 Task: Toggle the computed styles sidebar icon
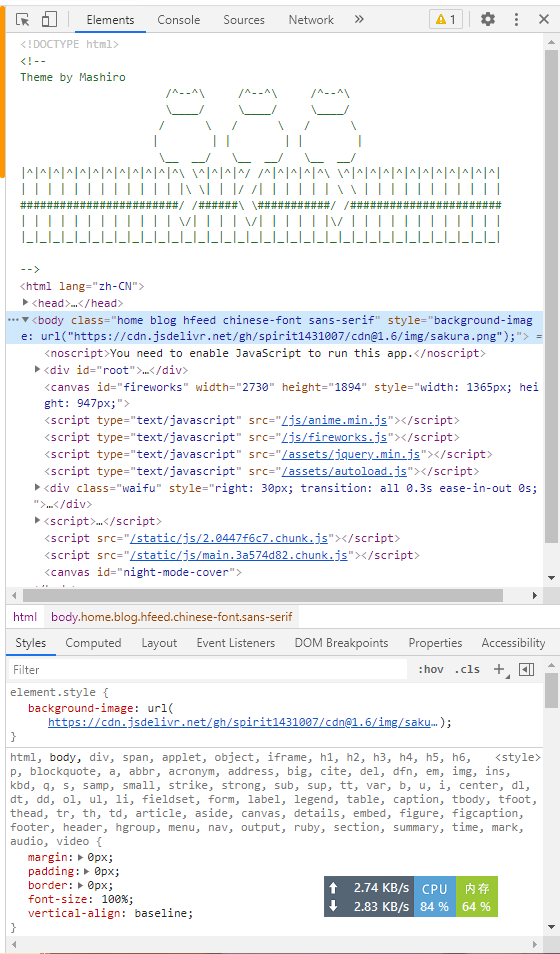527,670
